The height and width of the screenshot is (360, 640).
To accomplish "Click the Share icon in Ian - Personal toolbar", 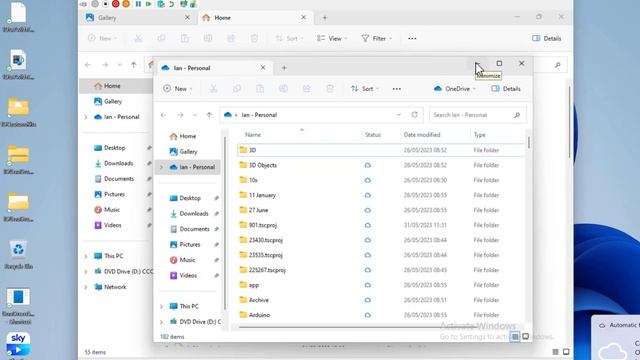I will 307,89.
